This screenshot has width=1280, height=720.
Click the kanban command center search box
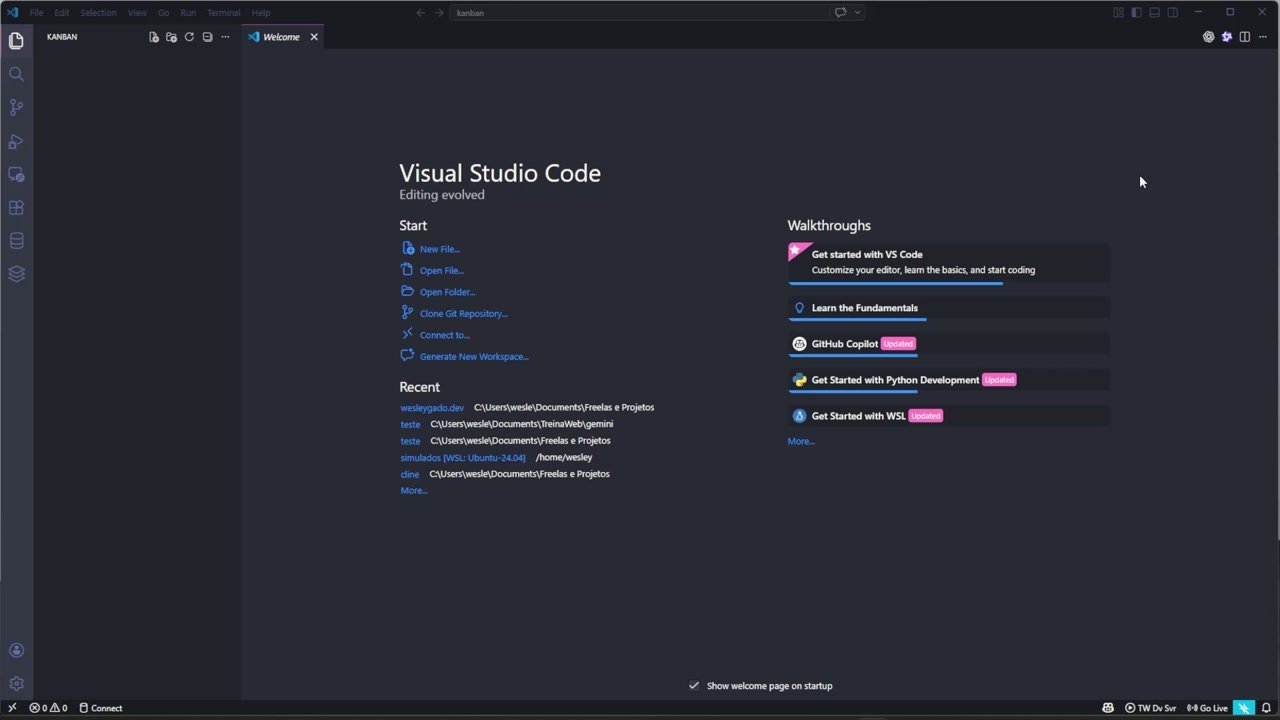coord(640,13)
